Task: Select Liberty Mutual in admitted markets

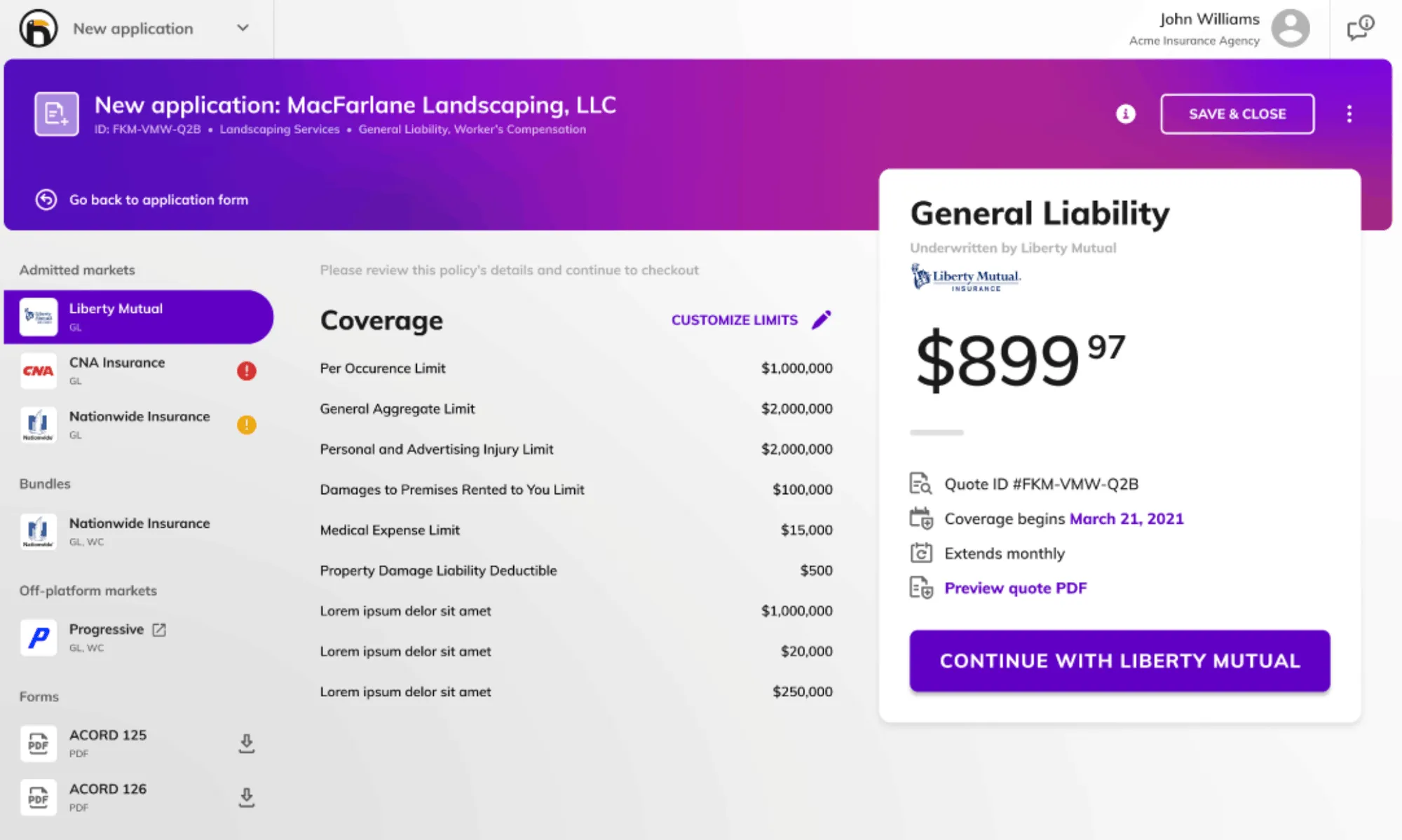Action: point(138,317)
